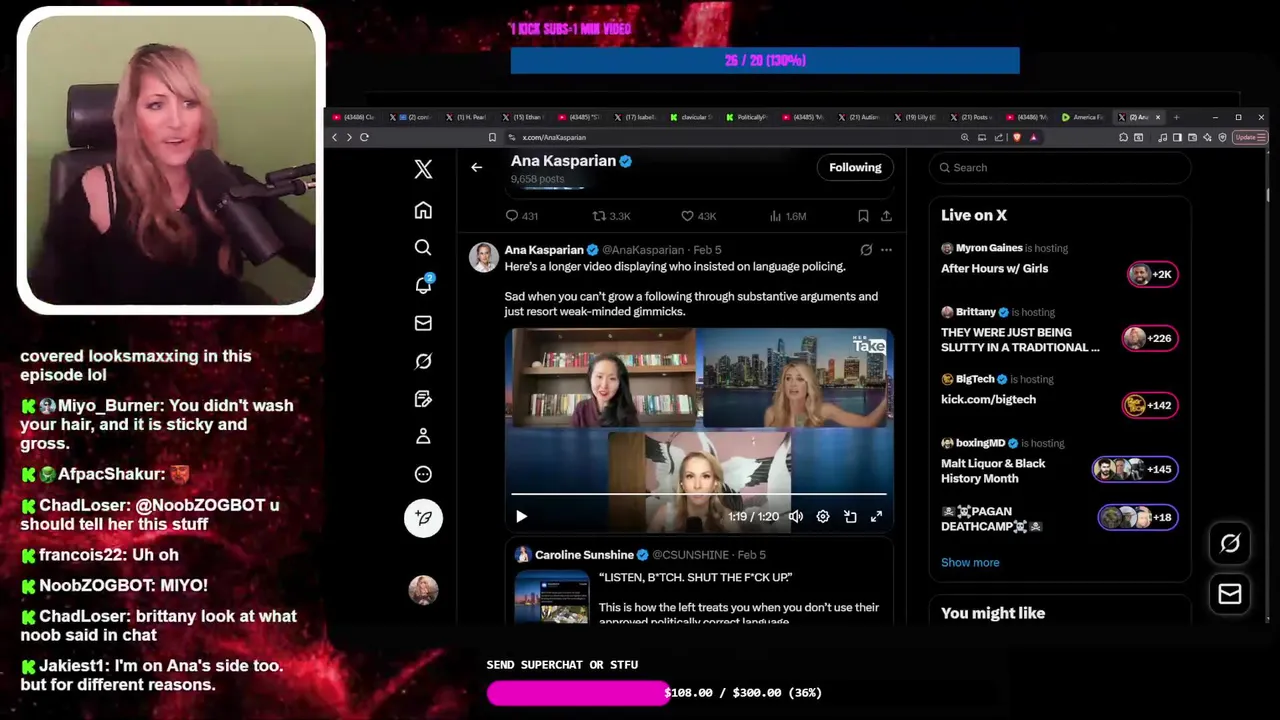Go to Home in X sidebar
1280x720 pixels.
(423, 210)
